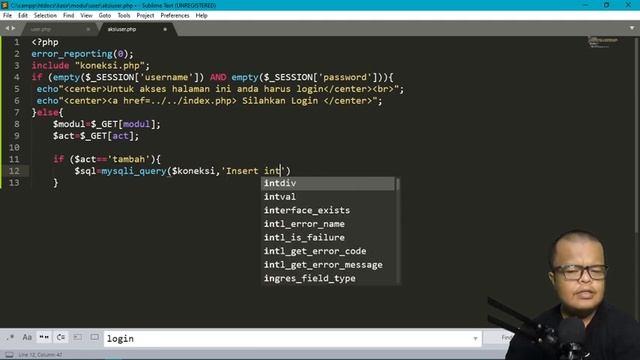Choose intdiv from autocomplete list
Screen dimensions: 640x360
(x=328, y=183)
